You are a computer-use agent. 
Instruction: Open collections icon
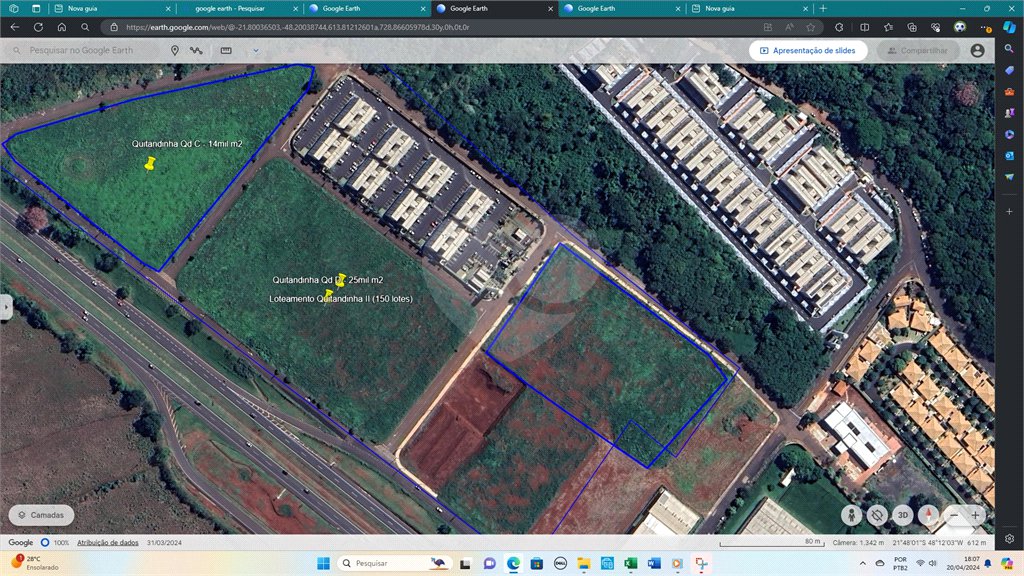[912, 27]
